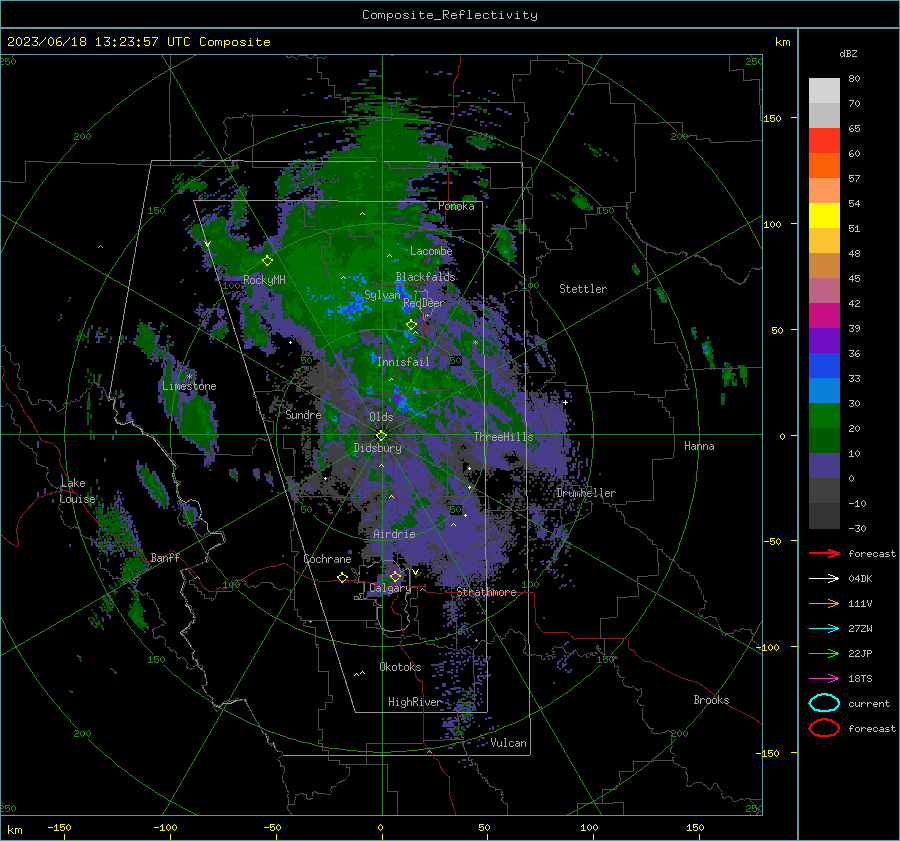Click the Sylvan label
Image resolution: width=900 pixels, height=841 pixels.
pyautogui.click(x=382, y=295)
